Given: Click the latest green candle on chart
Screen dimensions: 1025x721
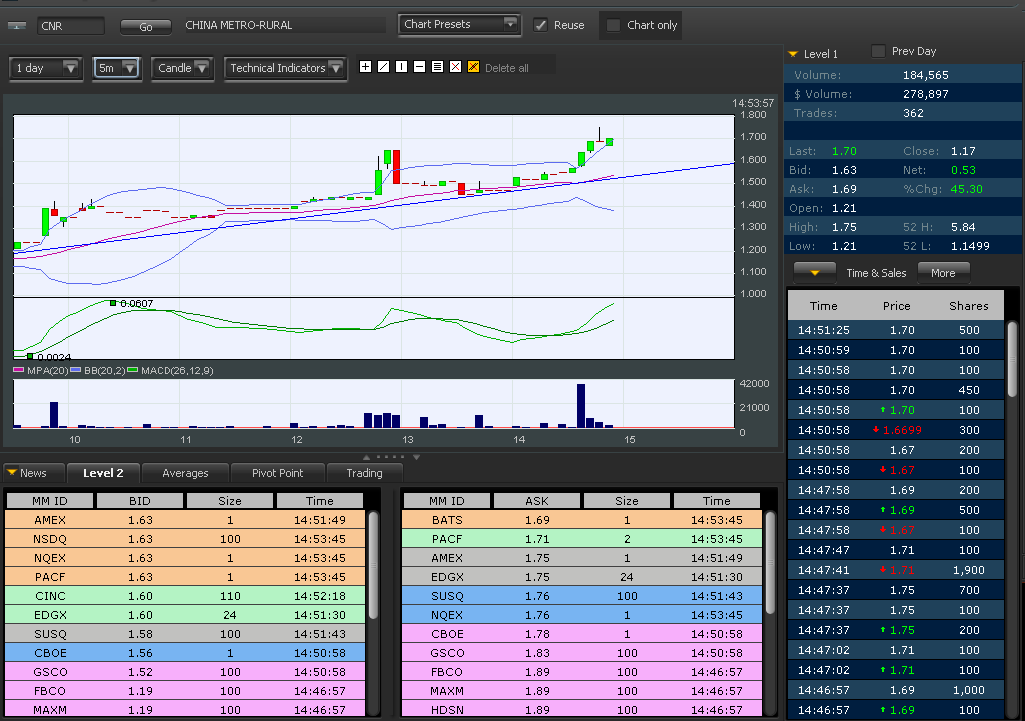Looking at the screenshot, I should pyautogui.click(x=609, y=141).
